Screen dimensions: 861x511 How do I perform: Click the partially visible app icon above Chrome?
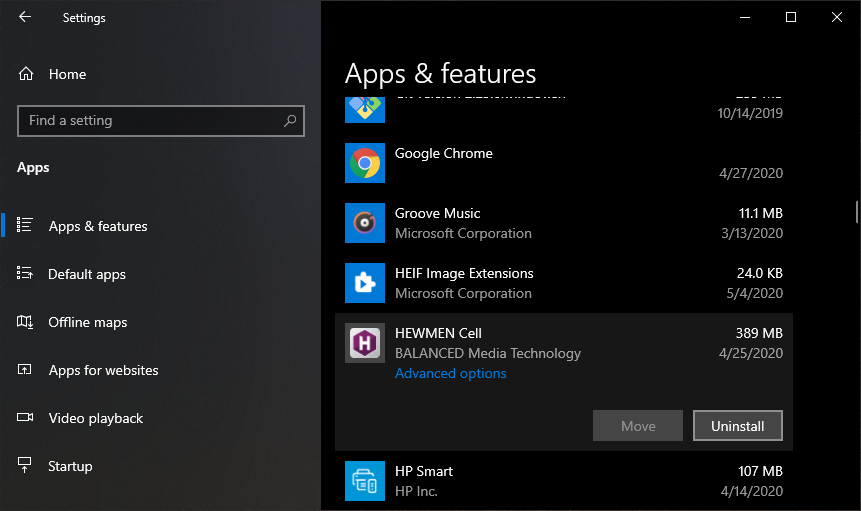click(x=365, y=110)
